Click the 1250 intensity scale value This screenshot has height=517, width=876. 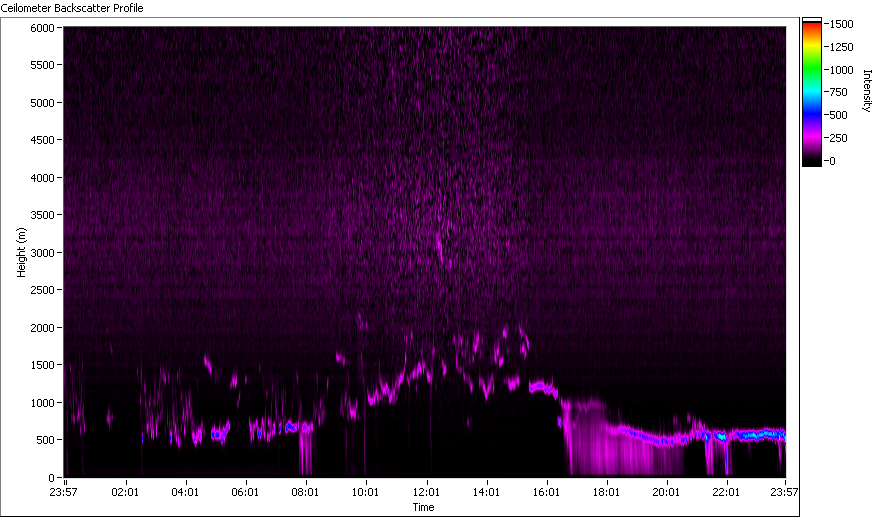(841, 47)
